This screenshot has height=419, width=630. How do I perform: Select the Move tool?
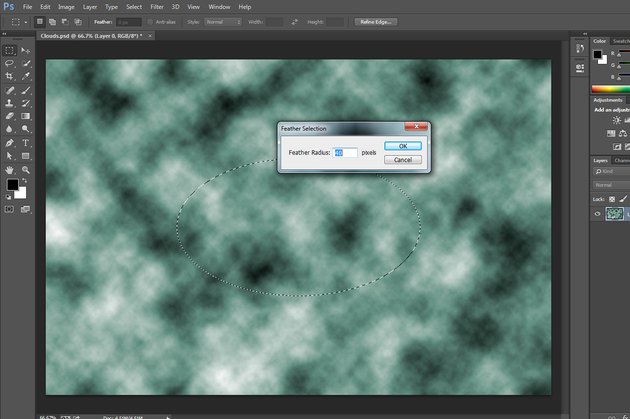tap(25, 50)
